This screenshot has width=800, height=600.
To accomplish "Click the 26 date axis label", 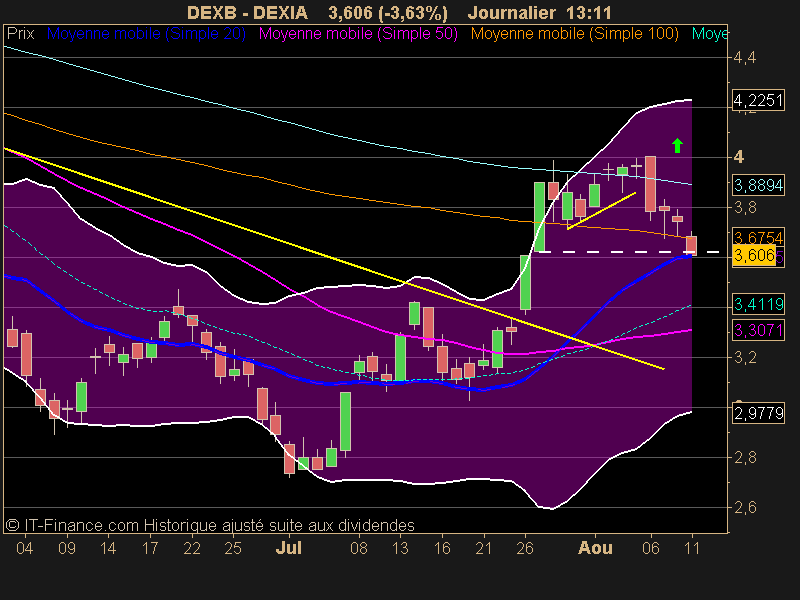I will tap(525, 548).
